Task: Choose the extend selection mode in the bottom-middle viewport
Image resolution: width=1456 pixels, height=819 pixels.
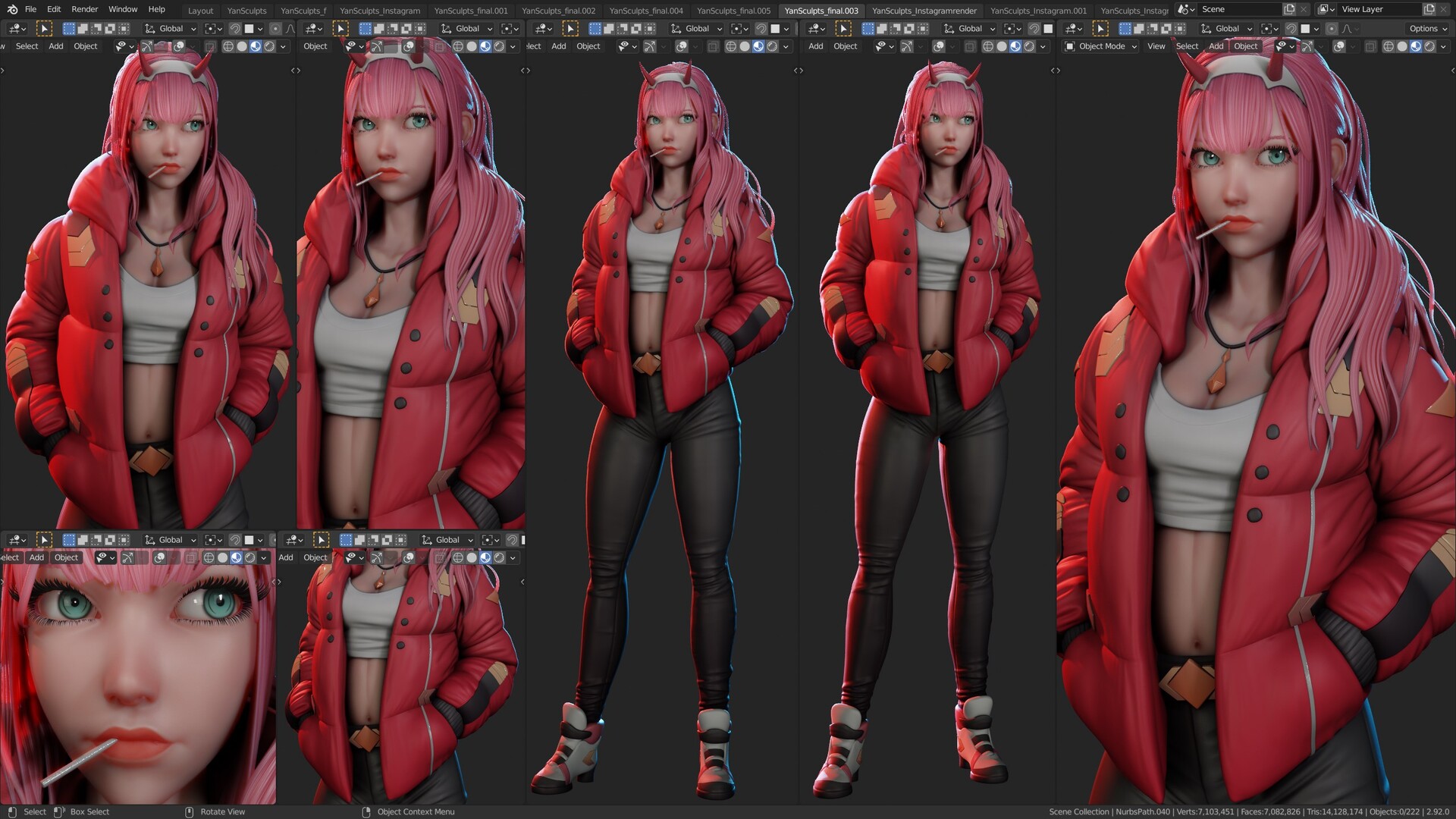Action: pos(359,540)
